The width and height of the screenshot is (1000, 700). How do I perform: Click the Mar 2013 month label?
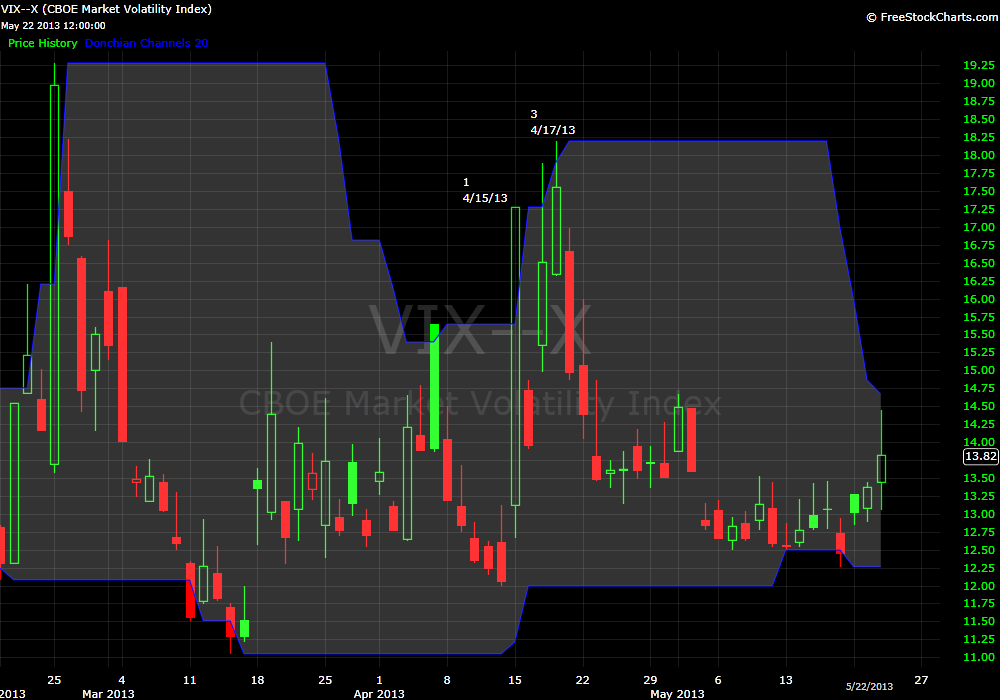107,693
